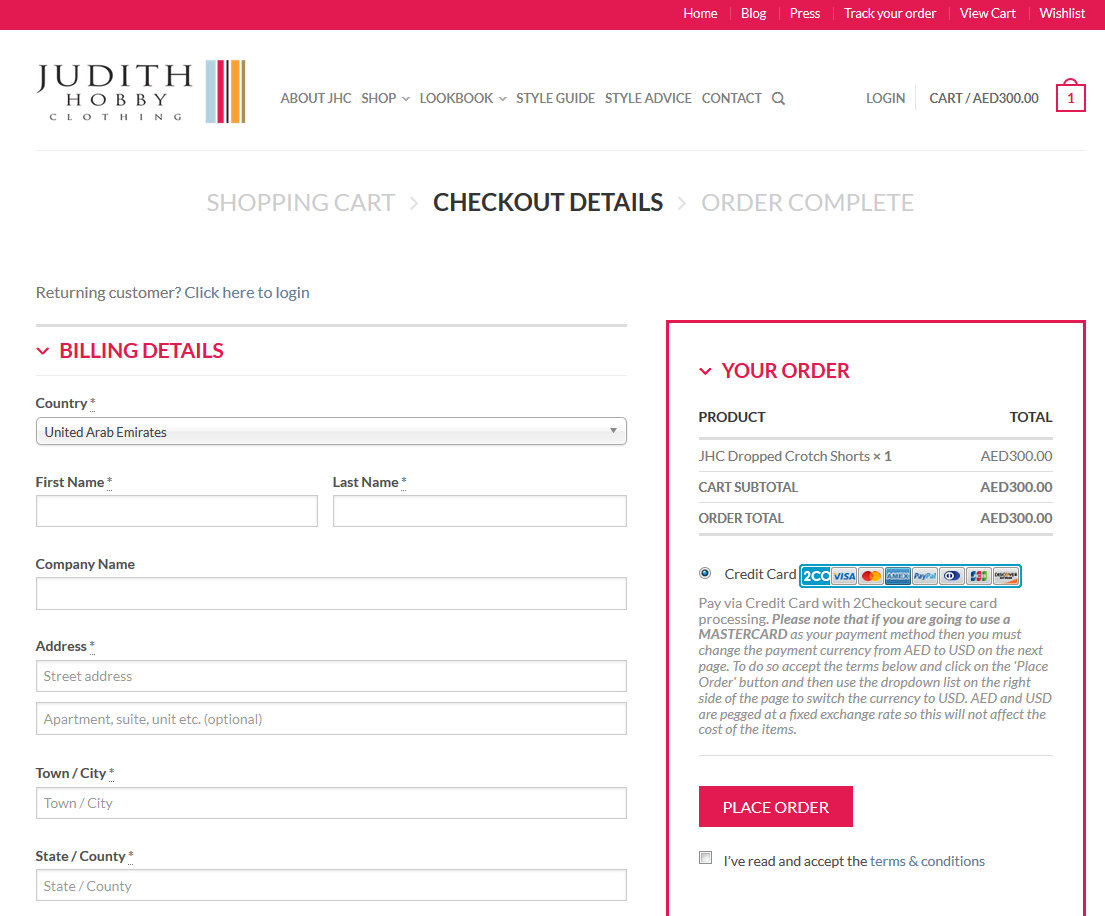The width and height of the screenshot is (1105, 916).
Task: Go to Track your order page
Action: (x=889, y=14)
